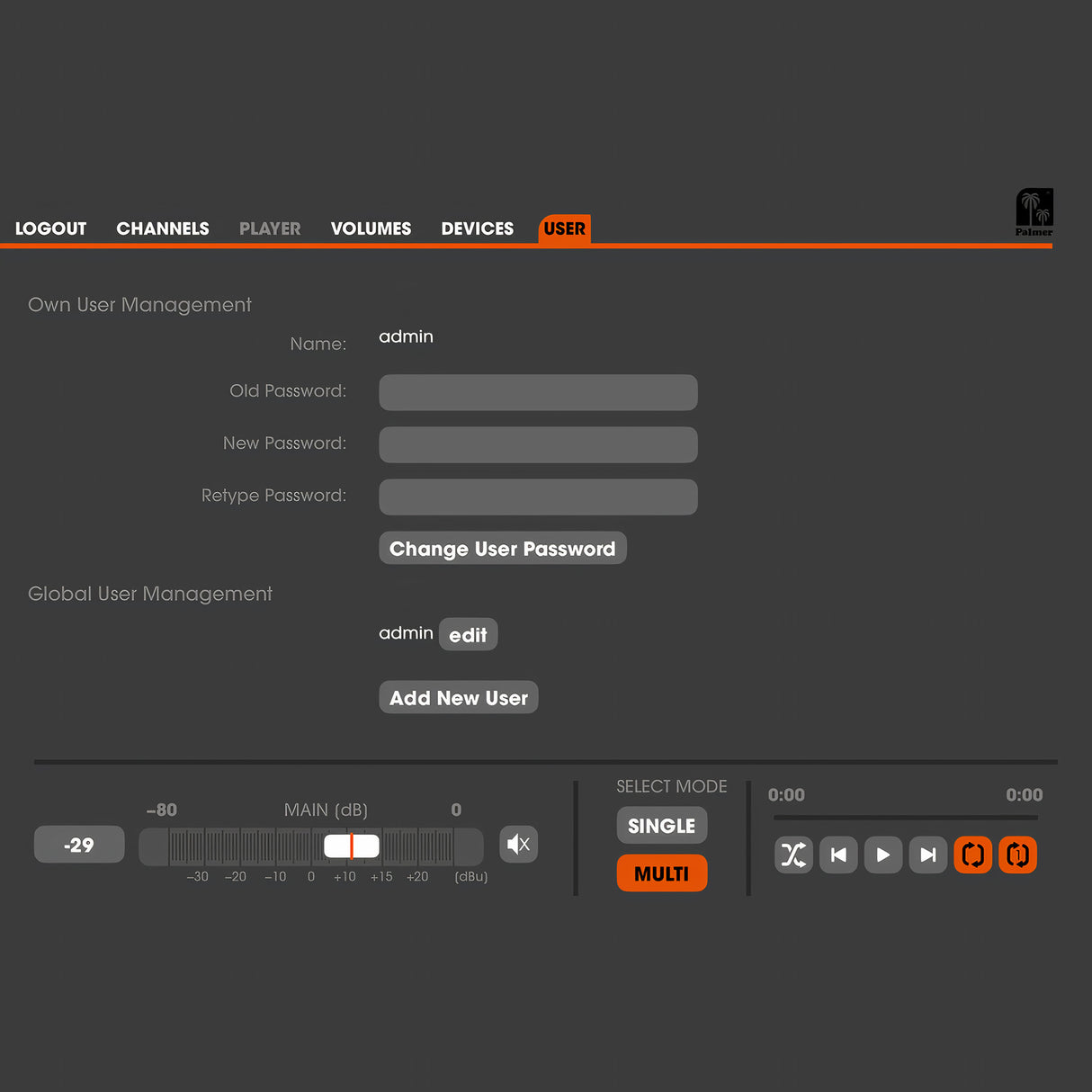This screenshot has height=1092, width=1092.
Task: Go to the DEVICES tab
Action: [x=477, y=228]
